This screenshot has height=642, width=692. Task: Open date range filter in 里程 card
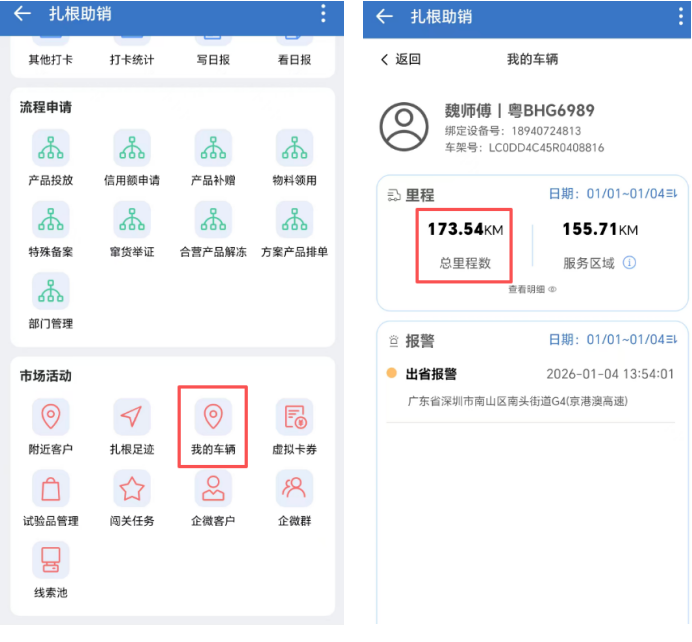coord(613,194)
